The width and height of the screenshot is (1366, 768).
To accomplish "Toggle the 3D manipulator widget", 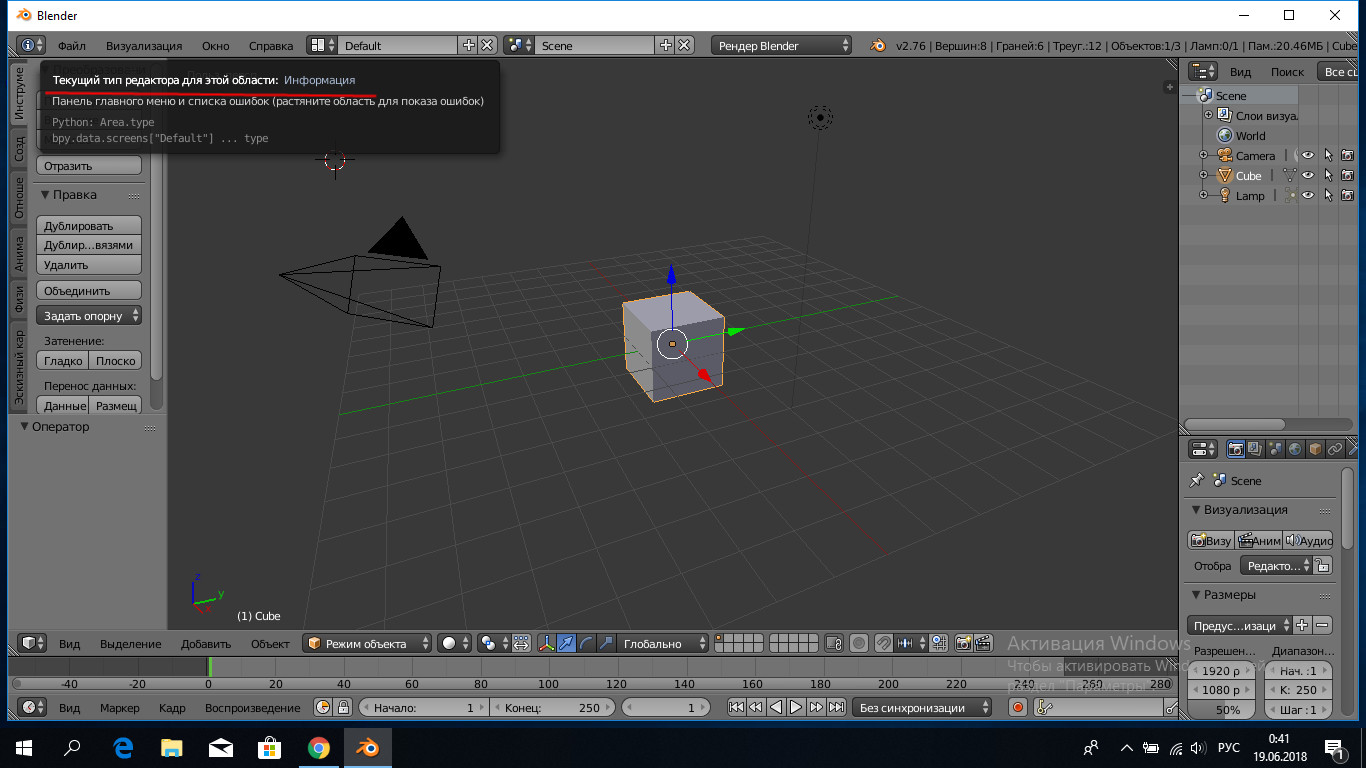I will tap(547, 643).
